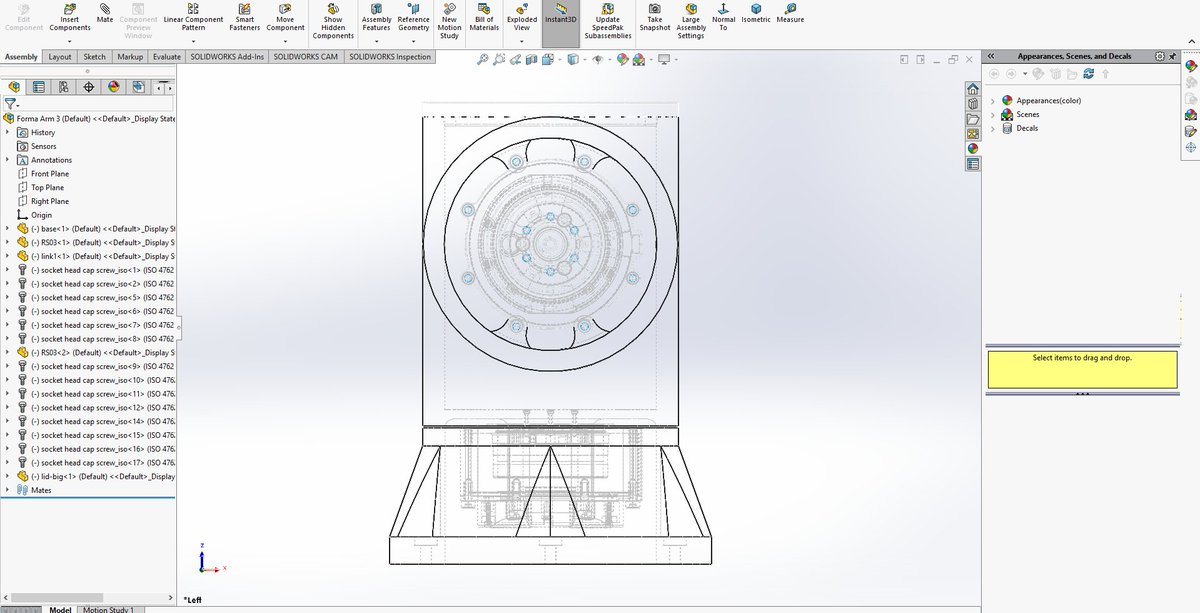Expand the Mates folder
Viewport: 1200px width, 613px height.
9,490
